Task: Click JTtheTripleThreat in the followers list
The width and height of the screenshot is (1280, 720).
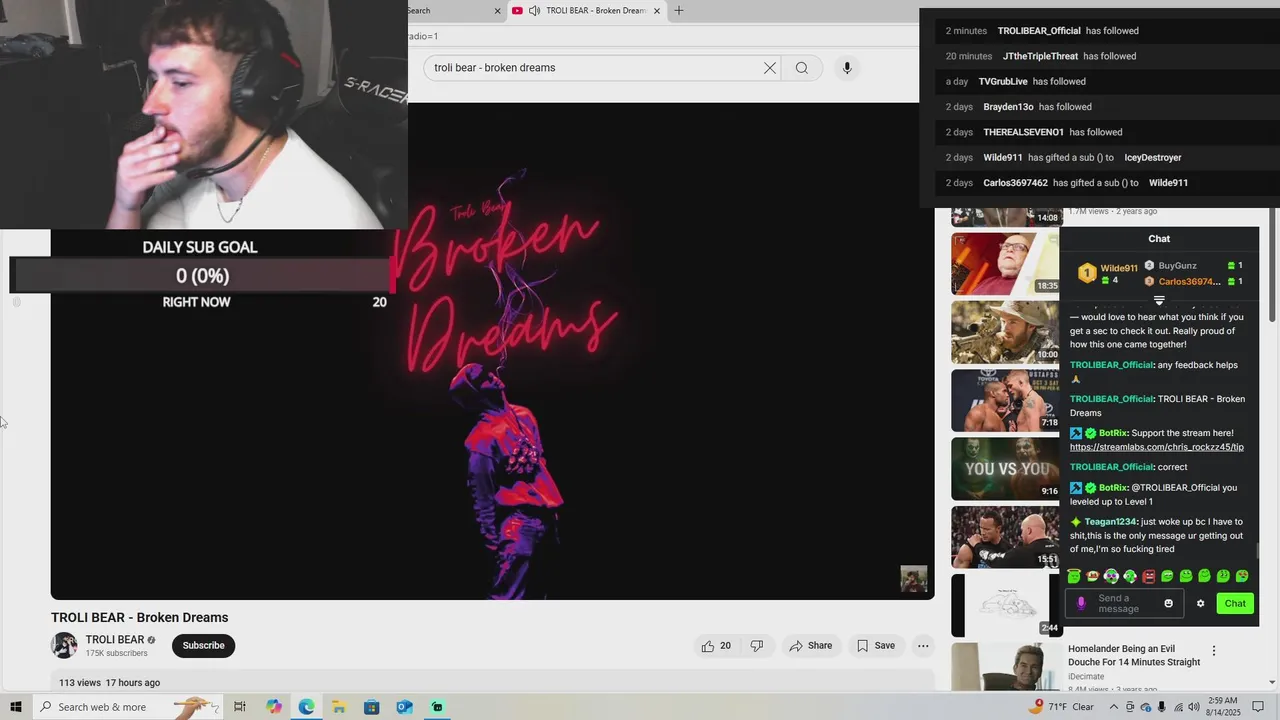Action: click(1041, 56)
